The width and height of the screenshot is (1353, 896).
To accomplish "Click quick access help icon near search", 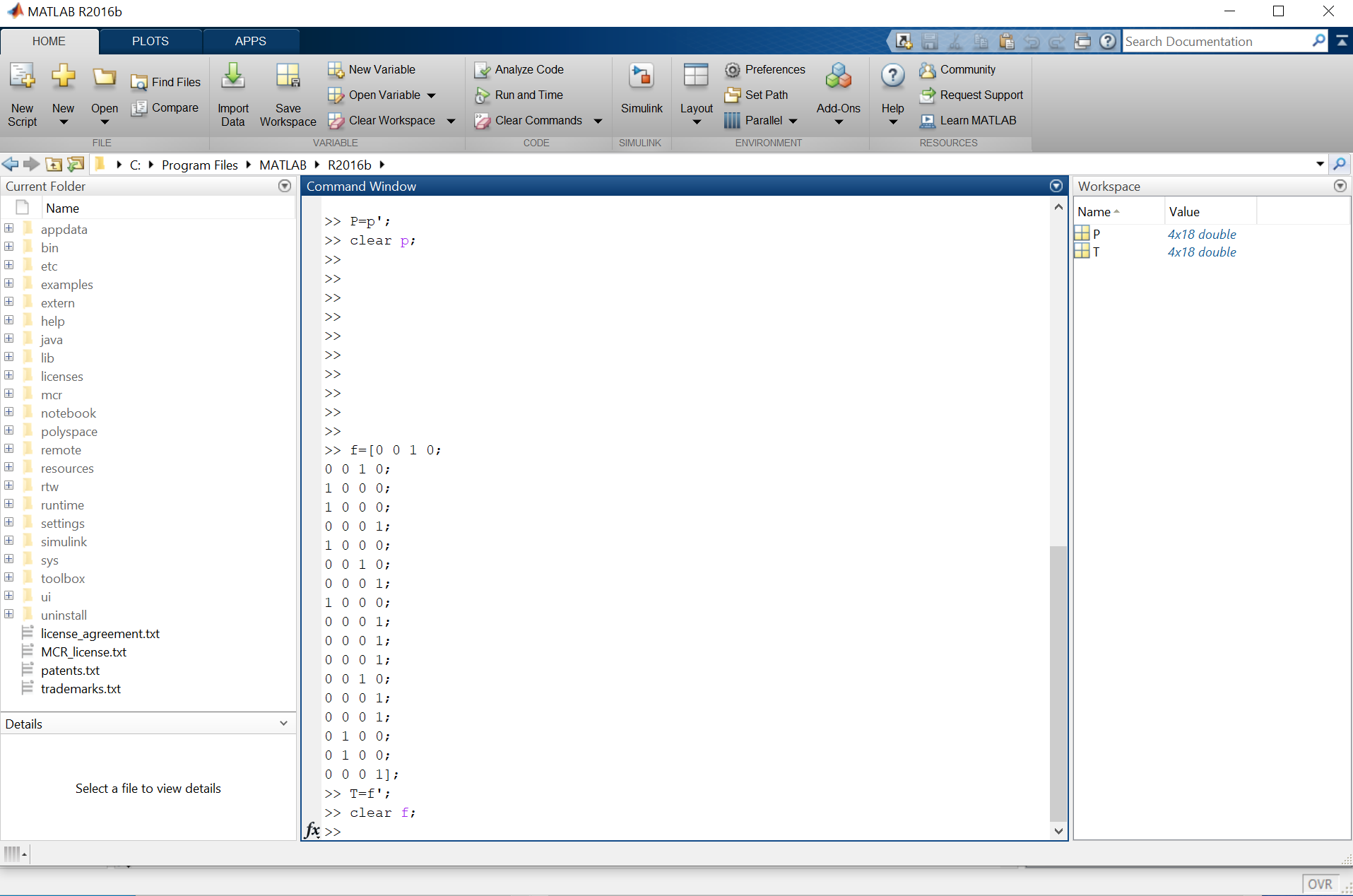I will (x=1108, y=41).
